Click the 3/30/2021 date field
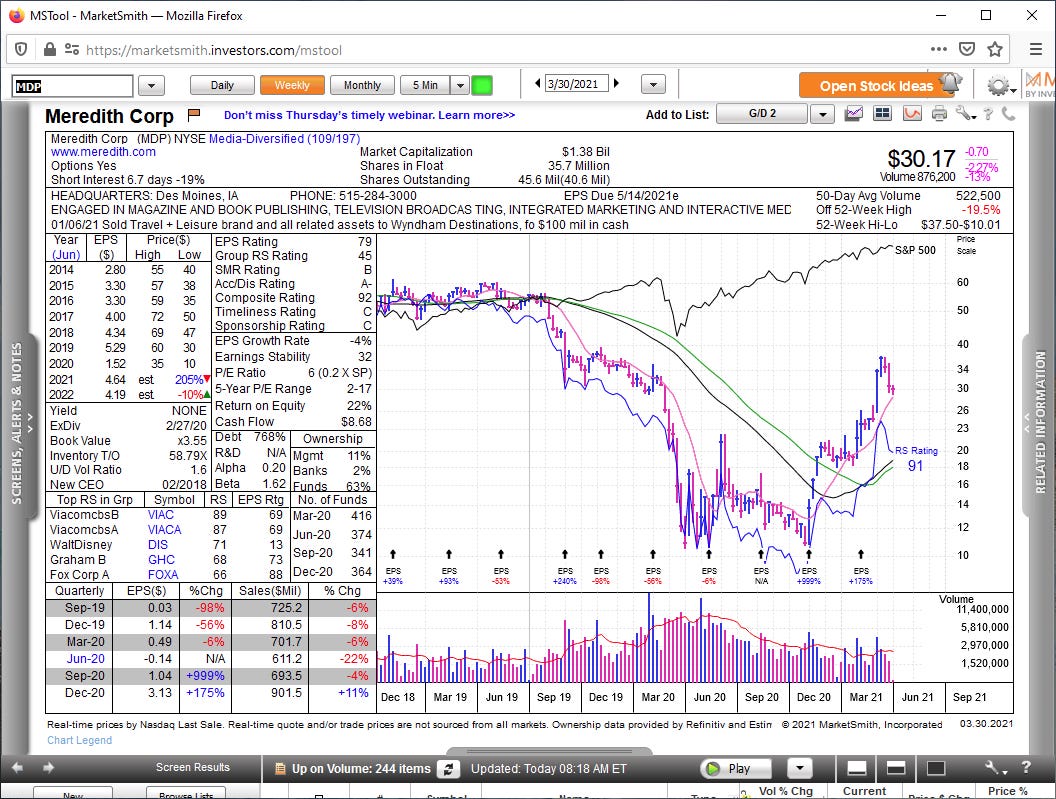The width and height of the screenshot is (1056, 799). pyautogui.click(x=576, y=84)
